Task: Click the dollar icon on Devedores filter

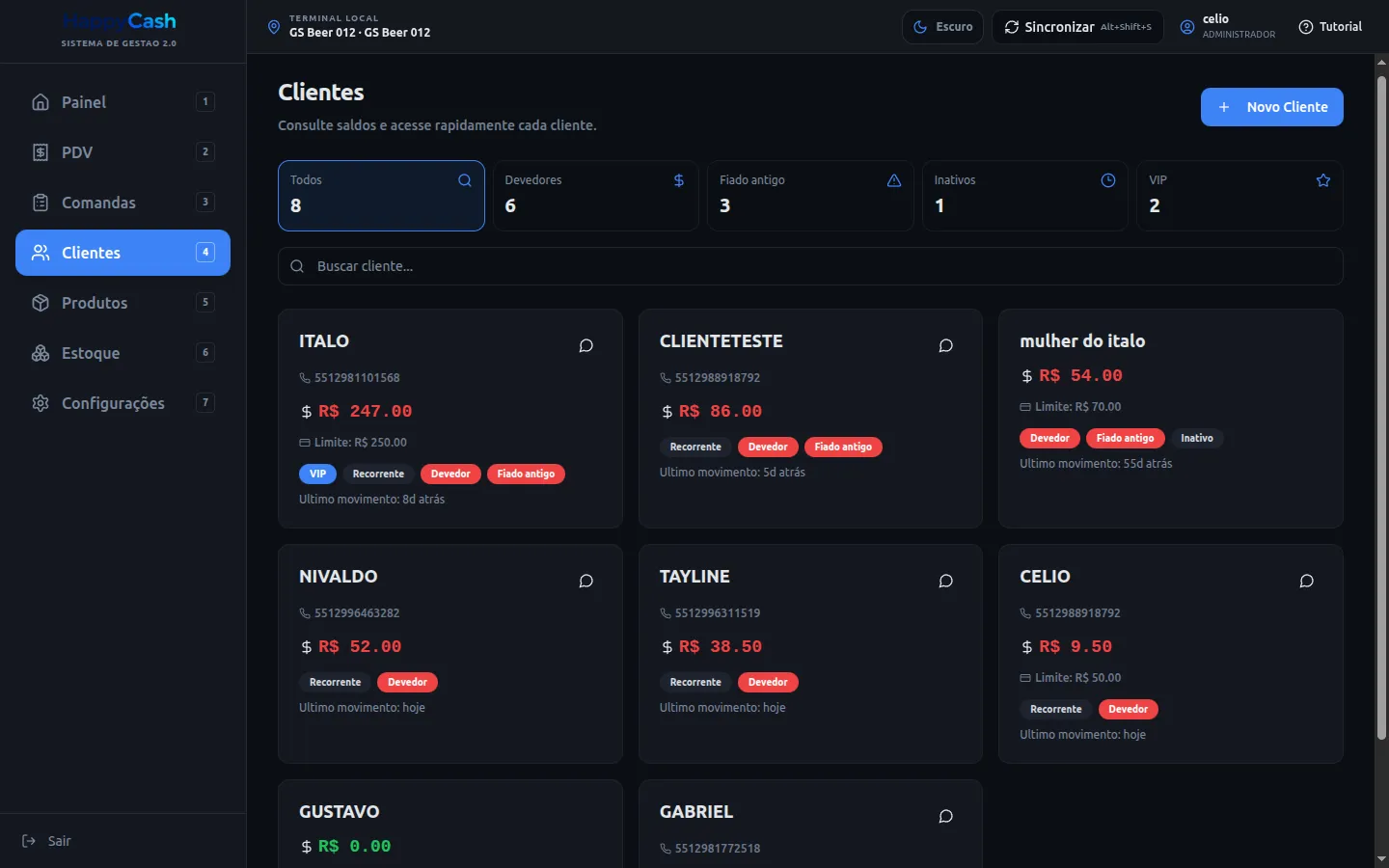Action: click(679, 180)
